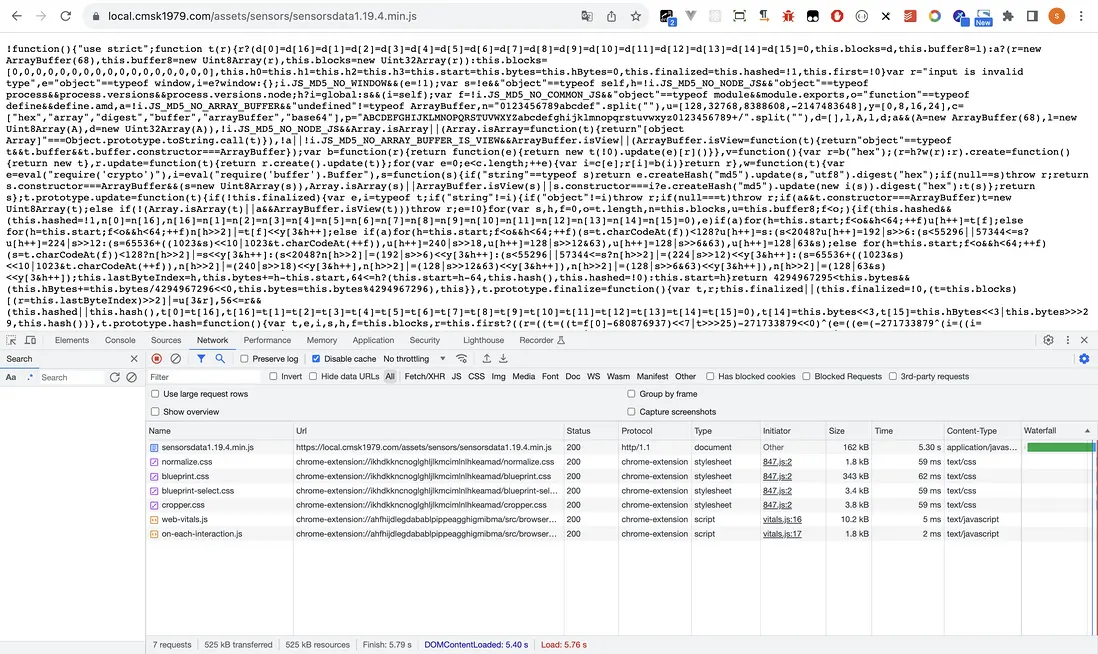Go back to the previous page
This screenshot has width=1098, height=654.
(17, 16)
